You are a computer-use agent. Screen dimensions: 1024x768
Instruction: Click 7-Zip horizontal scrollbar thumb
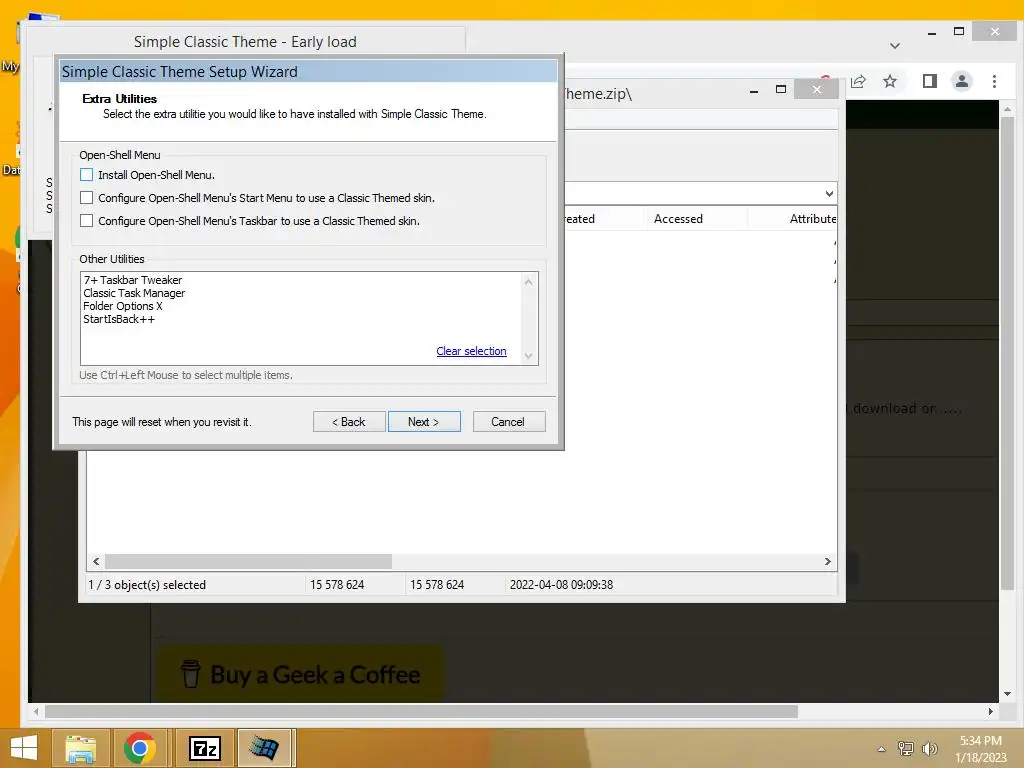coord(248,562)
